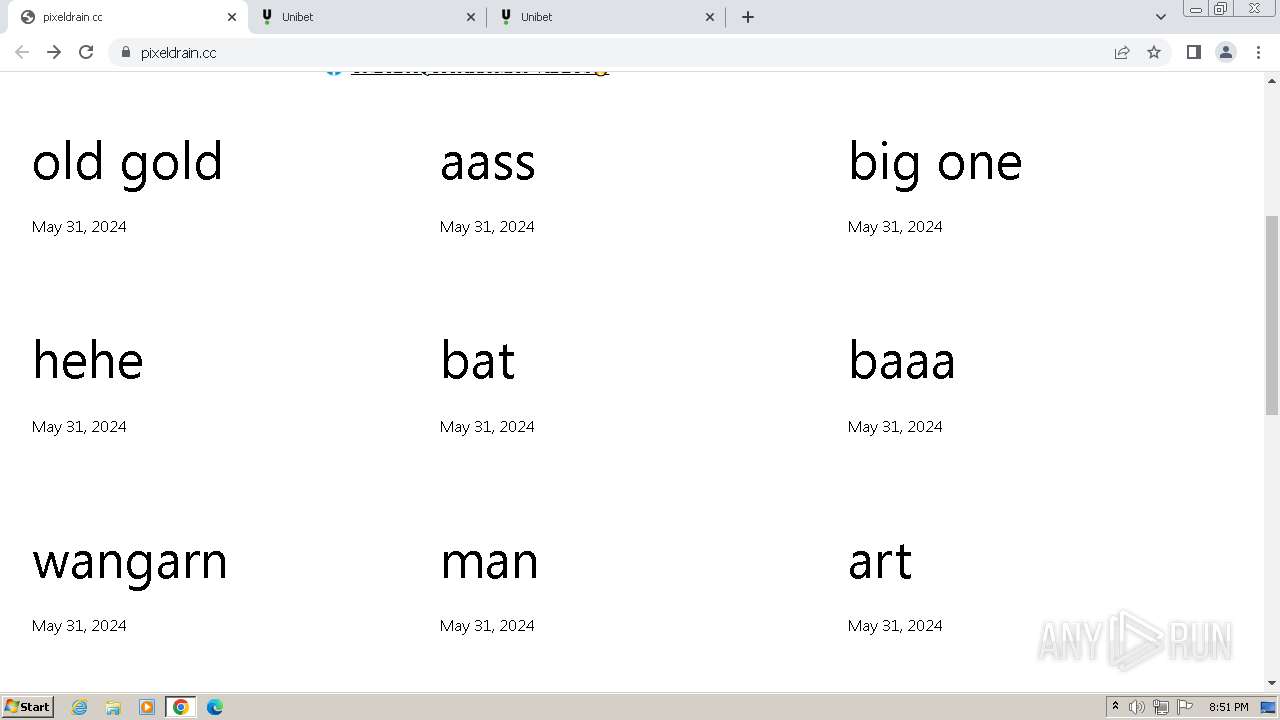Open the 'old gold' entry
This screenshot has width=1280, height=720.
pos(127,162)
